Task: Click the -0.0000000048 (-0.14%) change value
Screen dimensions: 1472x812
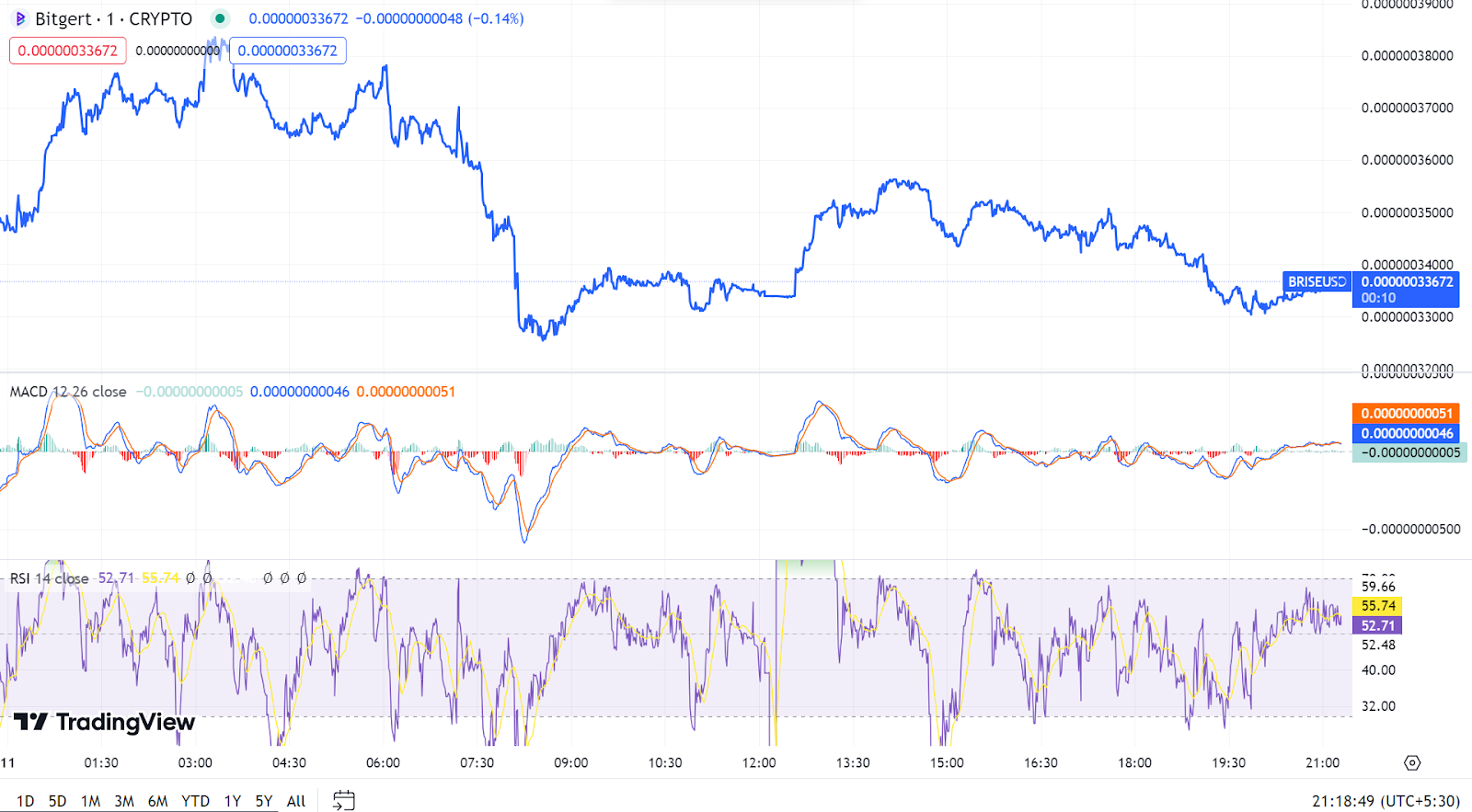Action: [x=440, y=18]
